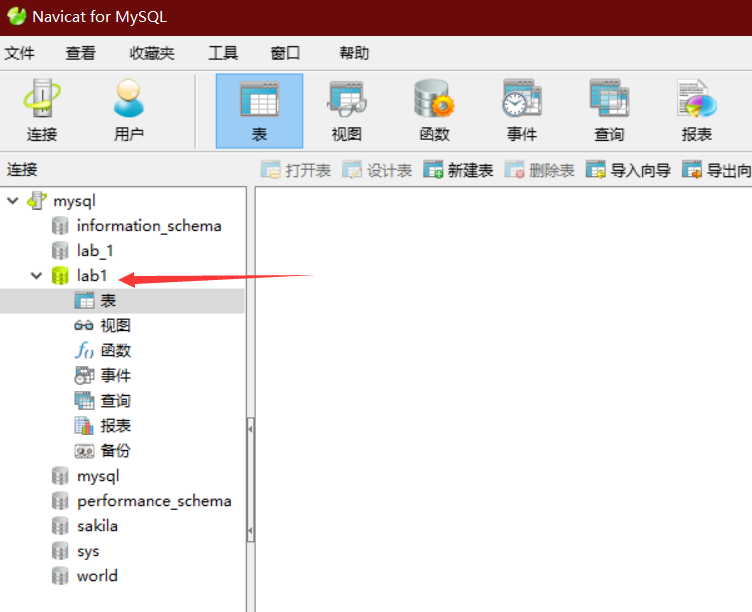This screenshot has height=612, width=752.
Task: Select the lab_1 database label
Action: coord(95,250)
